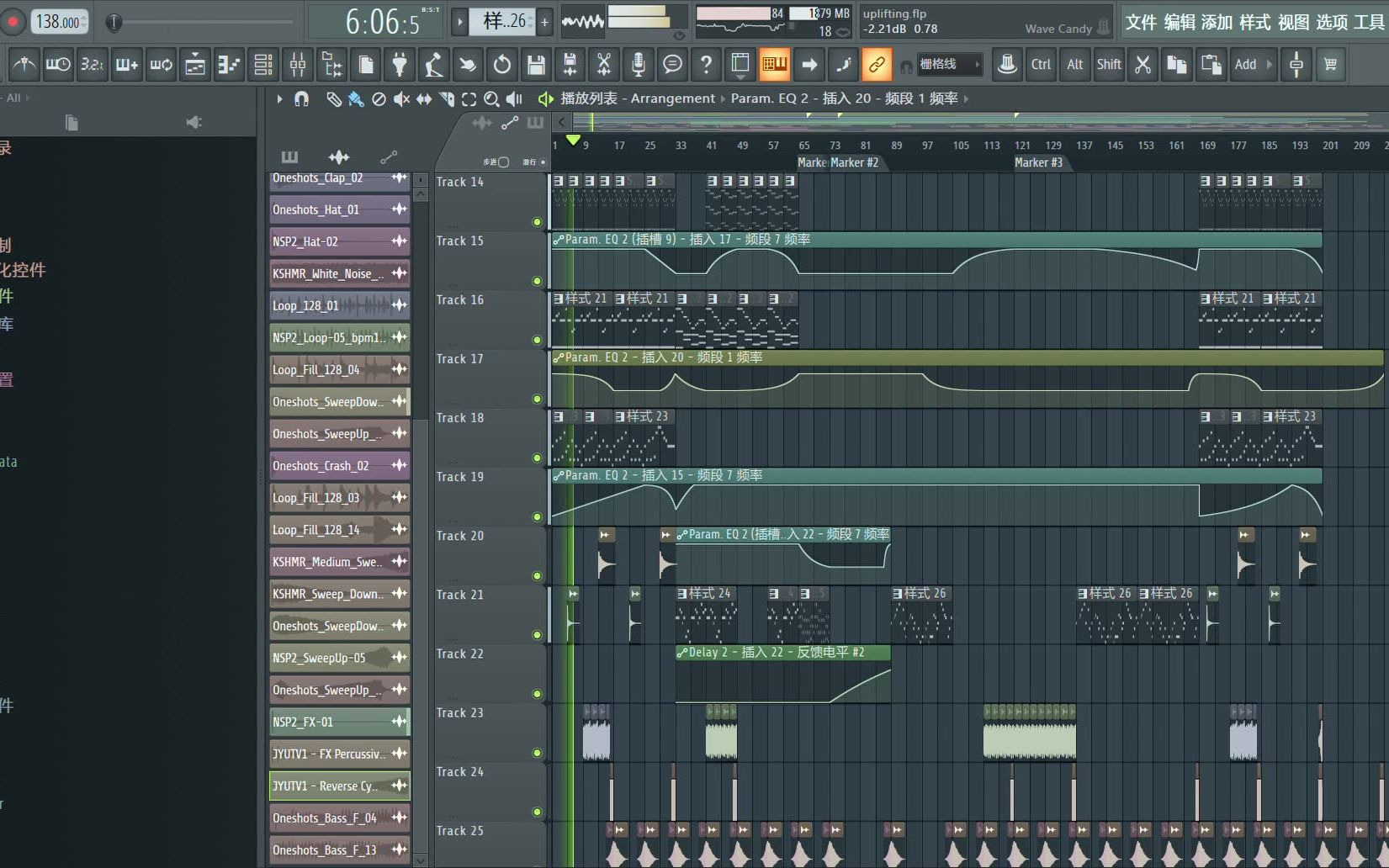Select the playlist pencil draw tool
Image resolution: width=1389 pixels, height=868 pixels.
(x=334, y=99)
